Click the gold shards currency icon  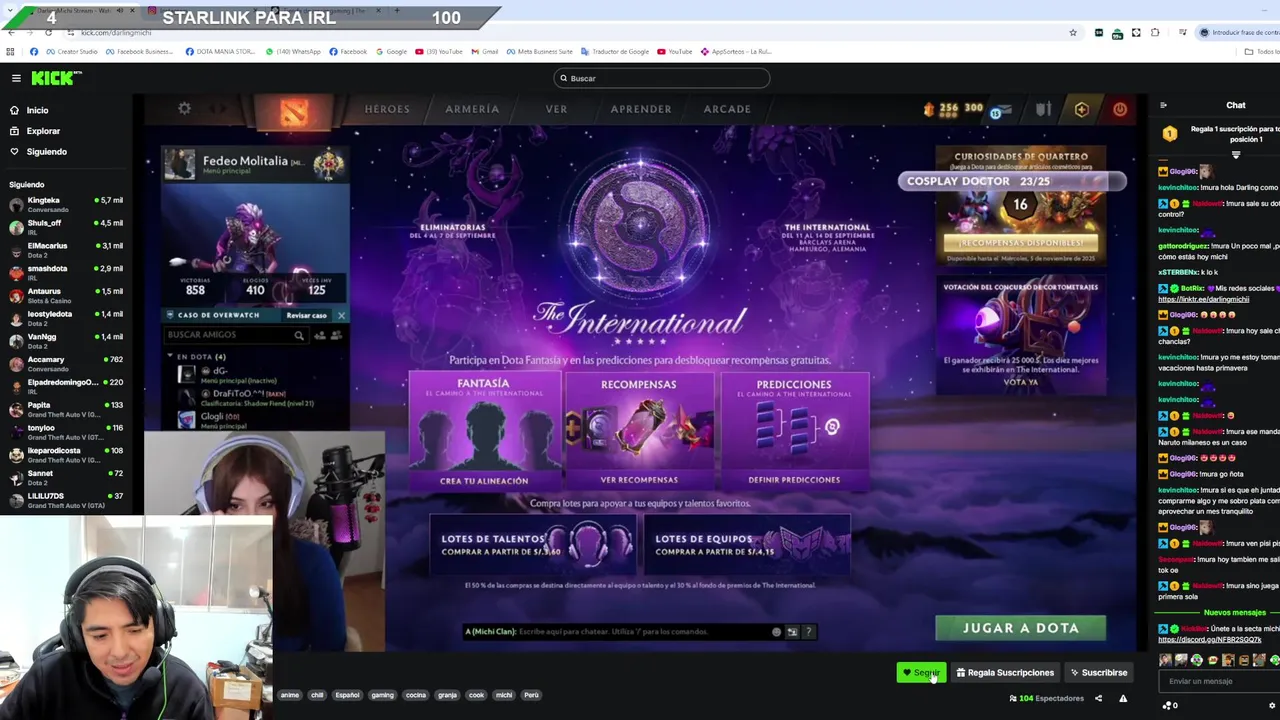coord(929,108)
